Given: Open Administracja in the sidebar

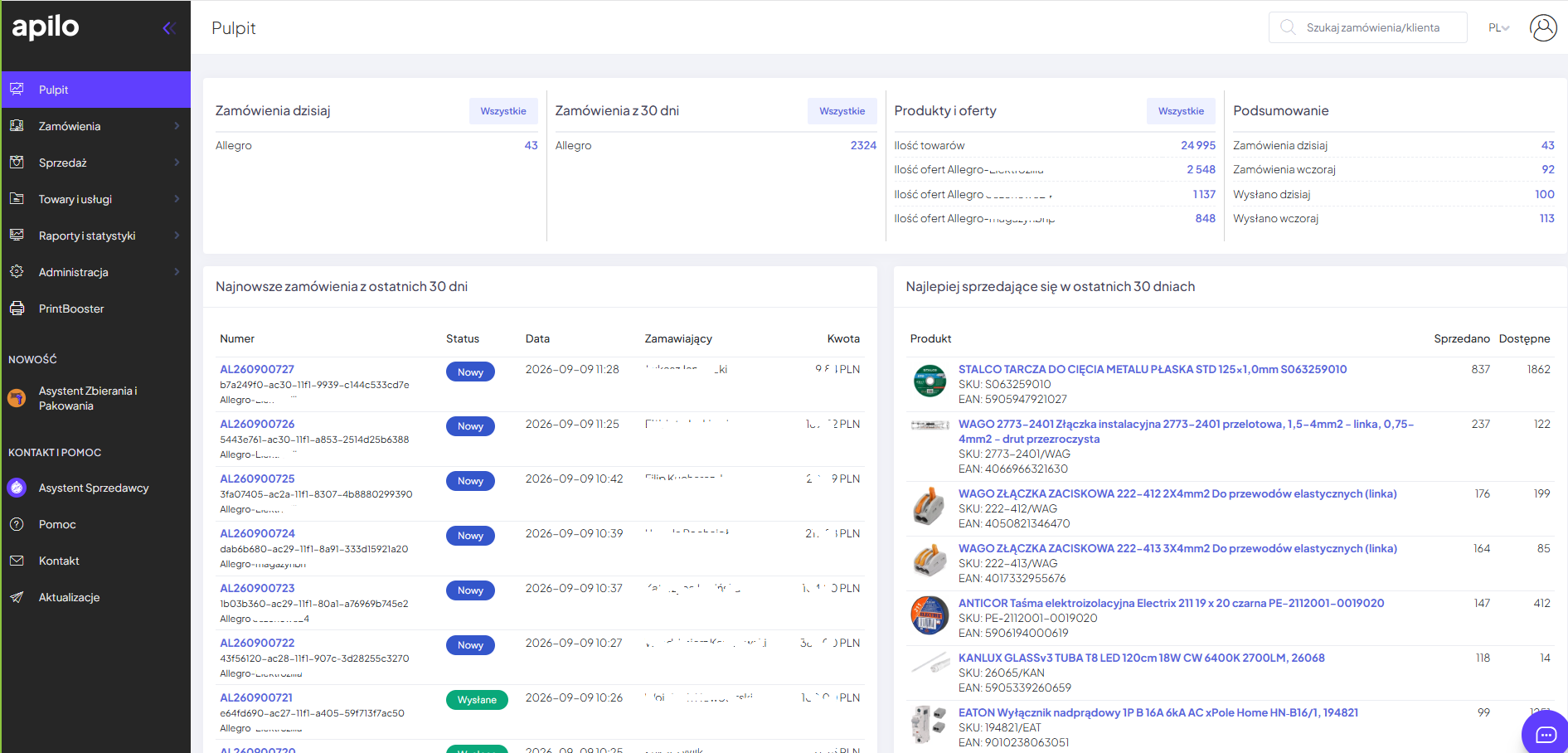Looking at the screenshot, I should point(96,272).
